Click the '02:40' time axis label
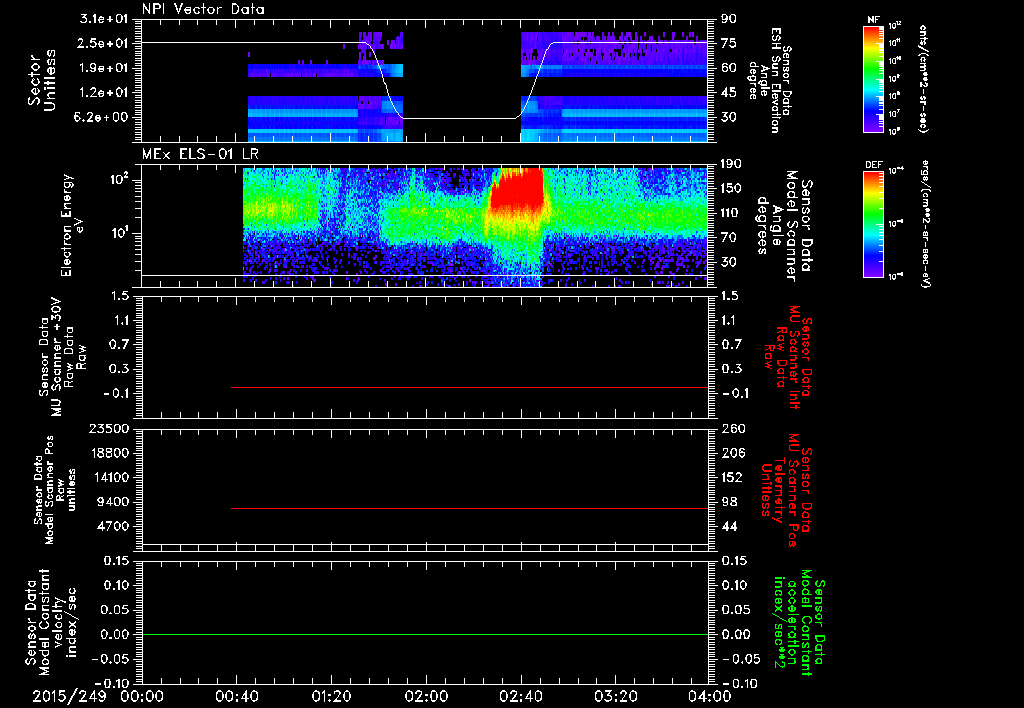Screen dimensions: 1024x708 pyautogui.click(x=520, y=696)
